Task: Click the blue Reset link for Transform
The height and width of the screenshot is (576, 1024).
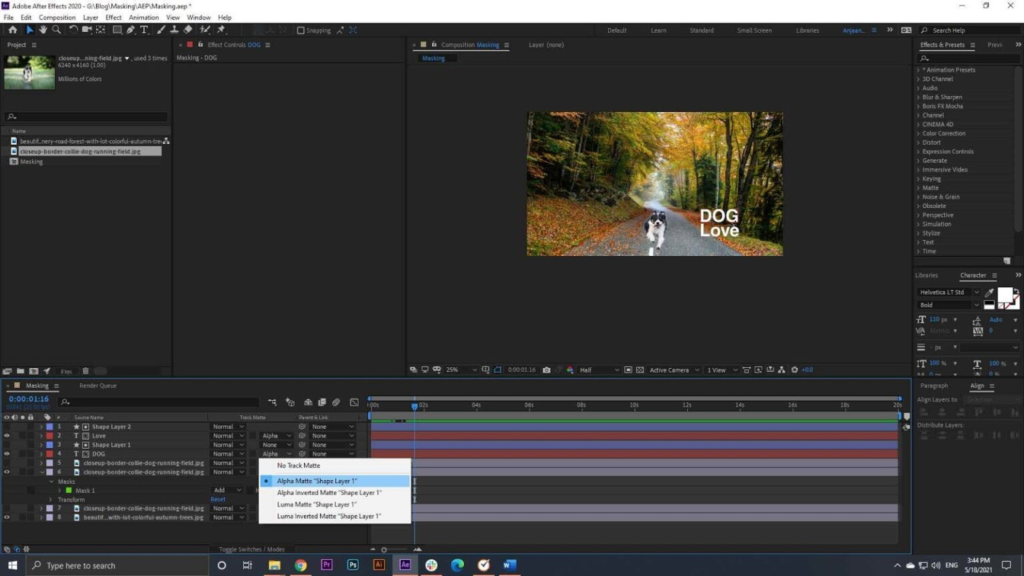Action: tap(217, 499)
